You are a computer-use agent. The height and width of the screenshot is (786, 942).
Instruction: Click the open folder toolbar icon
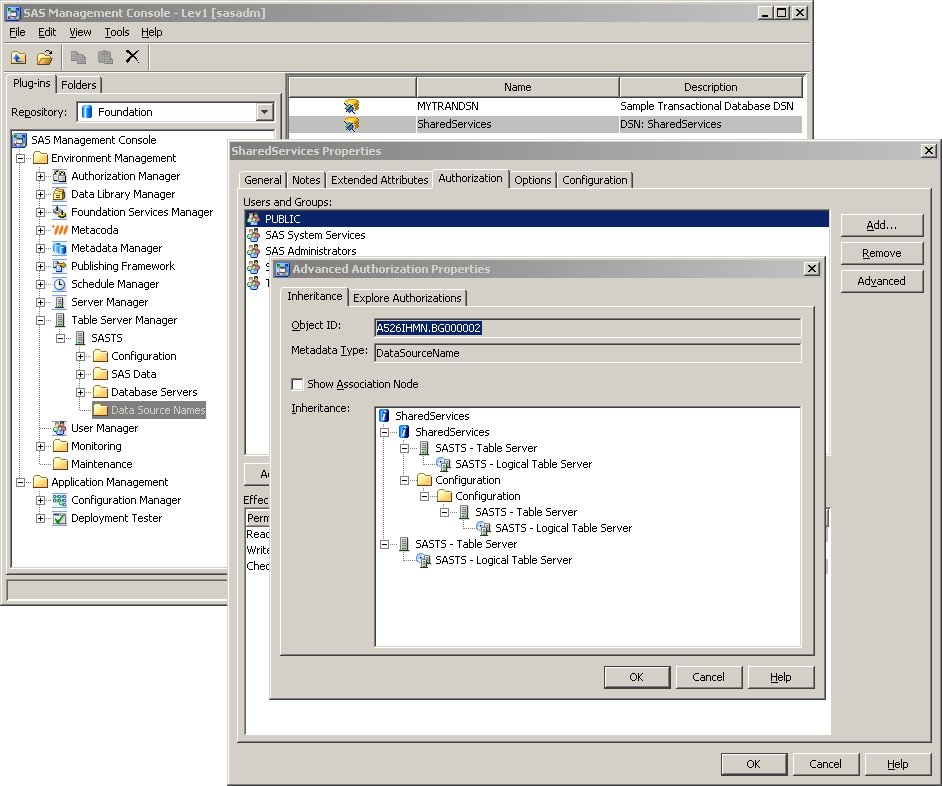click(44, 58)
